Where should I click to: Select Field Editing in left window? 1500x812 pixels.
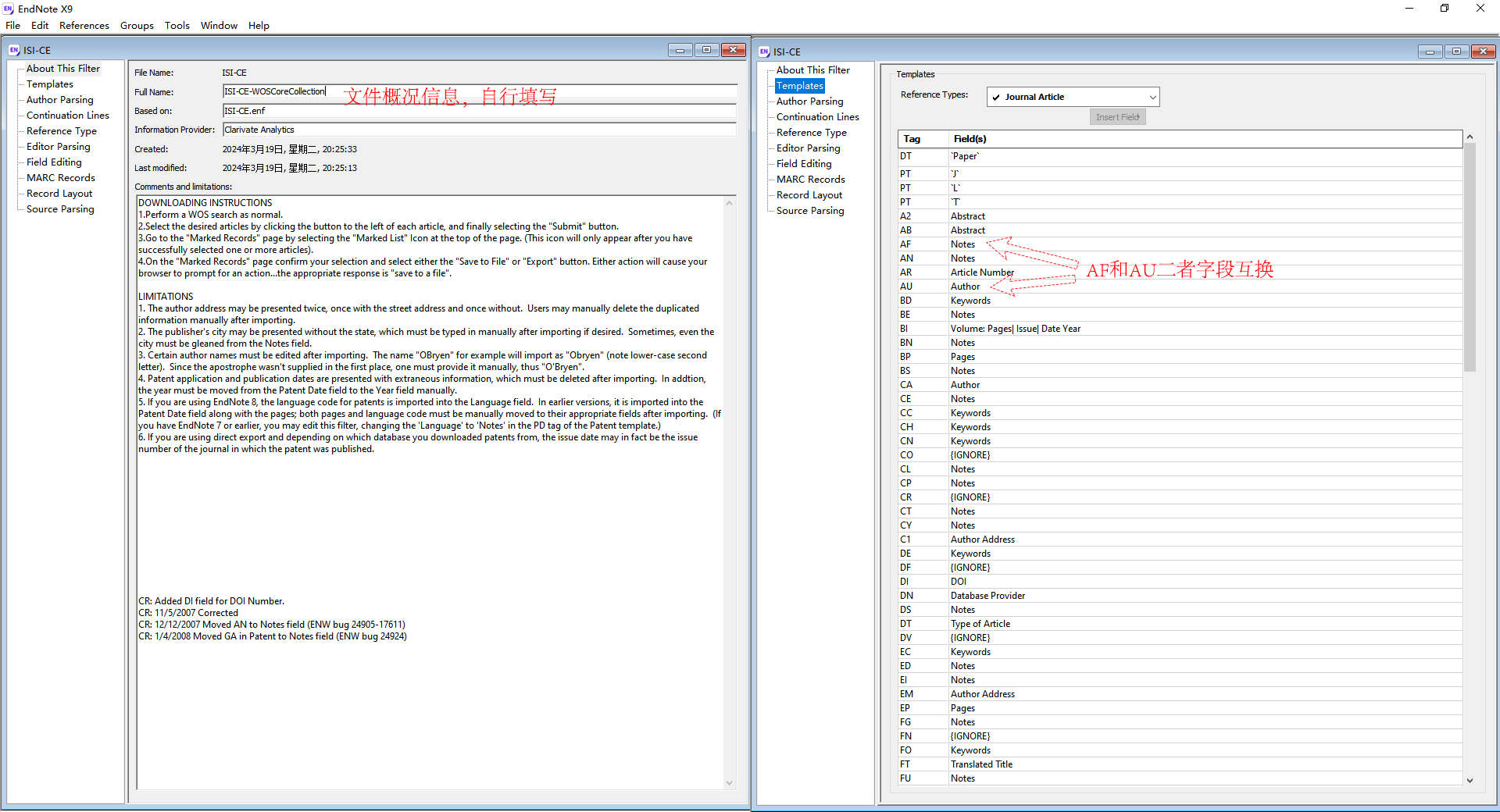[x=54, y=162]
